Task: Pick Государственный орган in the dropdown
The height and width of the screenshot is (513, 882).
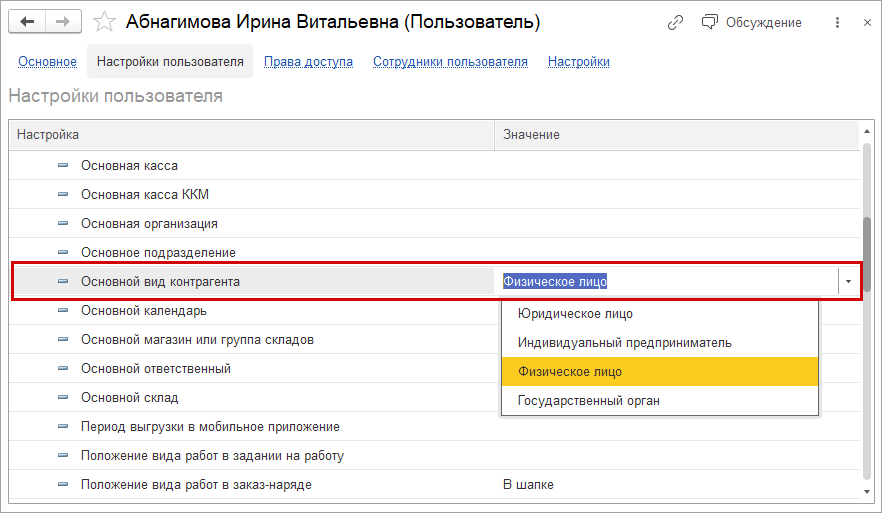Action: pos(588,401)
